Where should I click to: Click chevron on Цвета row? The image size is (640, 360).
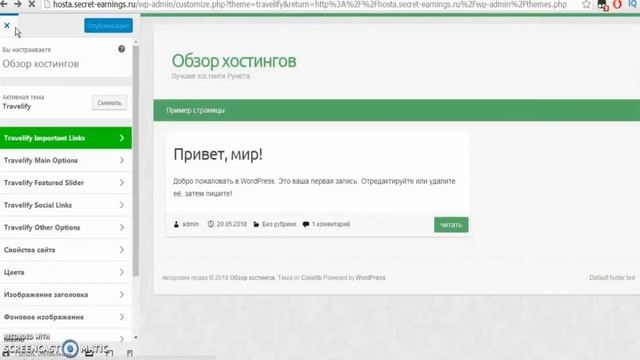click(122, 272)
